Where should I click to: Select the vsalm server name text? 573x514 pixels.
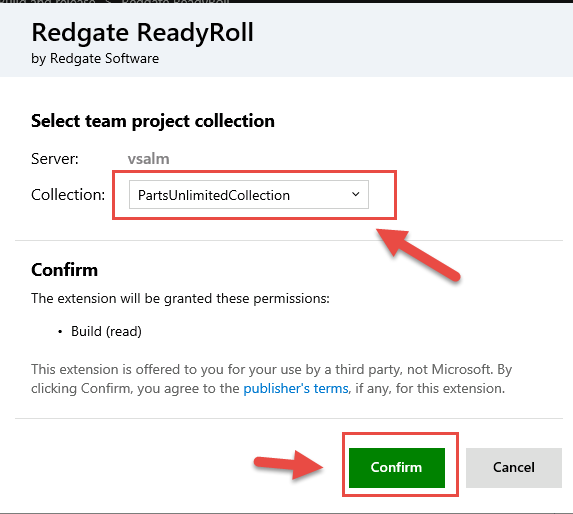[148, 159]
